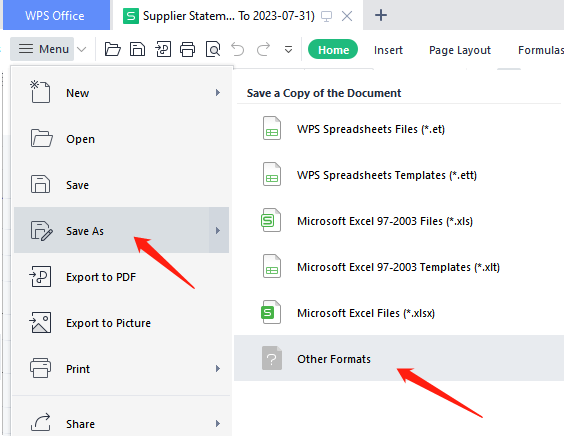Click the WPS Office home button
This screenshot has width=564, height=436.
click(56, 15)
